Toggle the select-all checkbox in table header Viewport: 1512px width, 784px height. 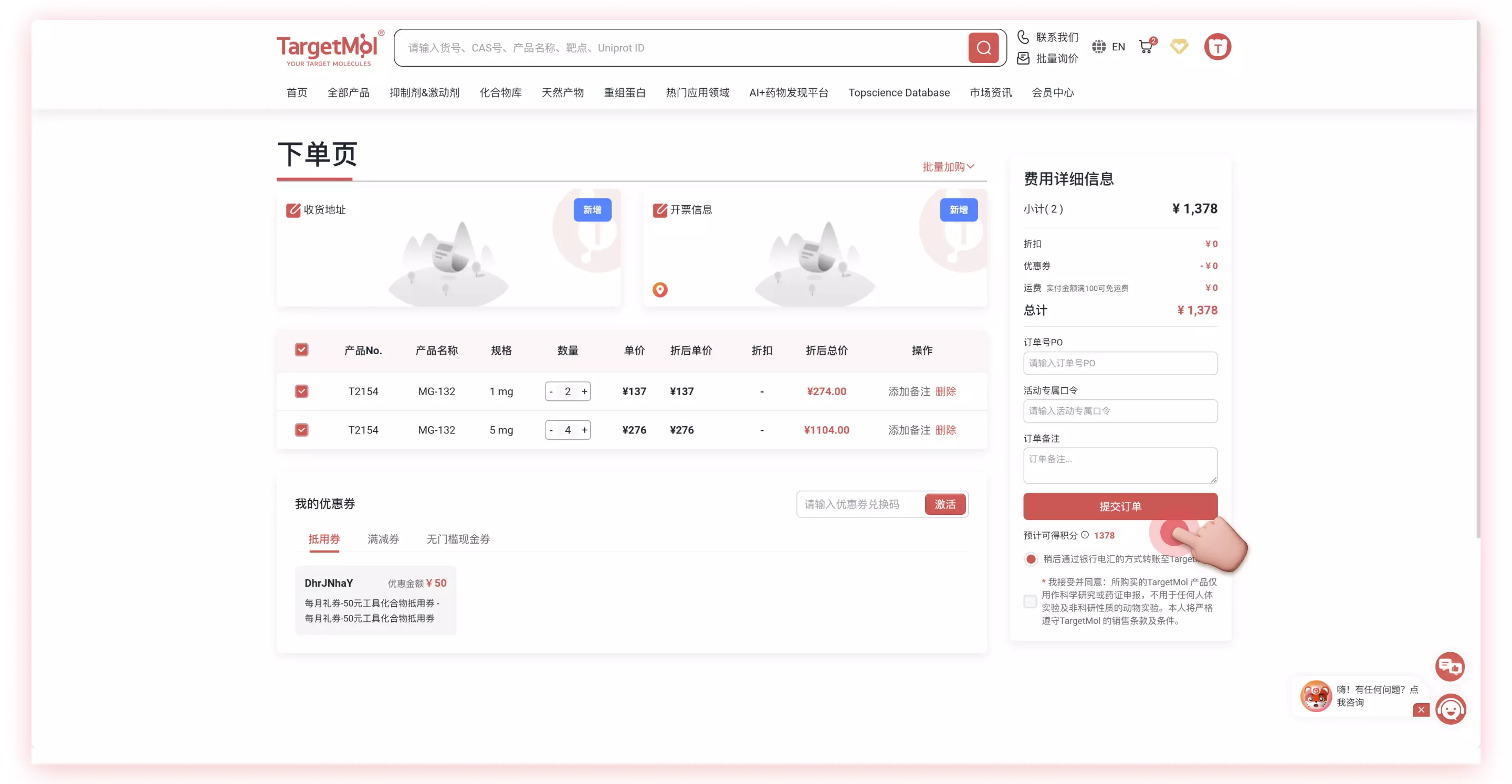tap(302, 349)
